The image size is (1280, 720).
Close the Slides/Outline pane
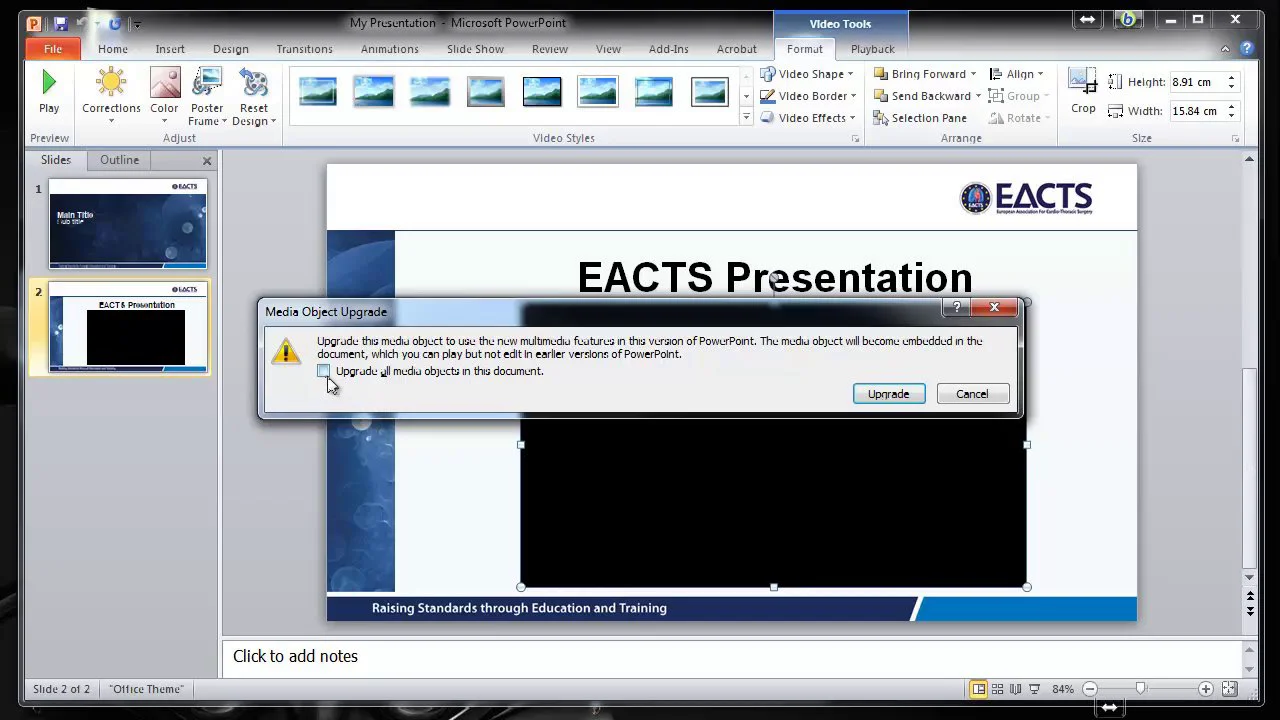click(207, 160)
